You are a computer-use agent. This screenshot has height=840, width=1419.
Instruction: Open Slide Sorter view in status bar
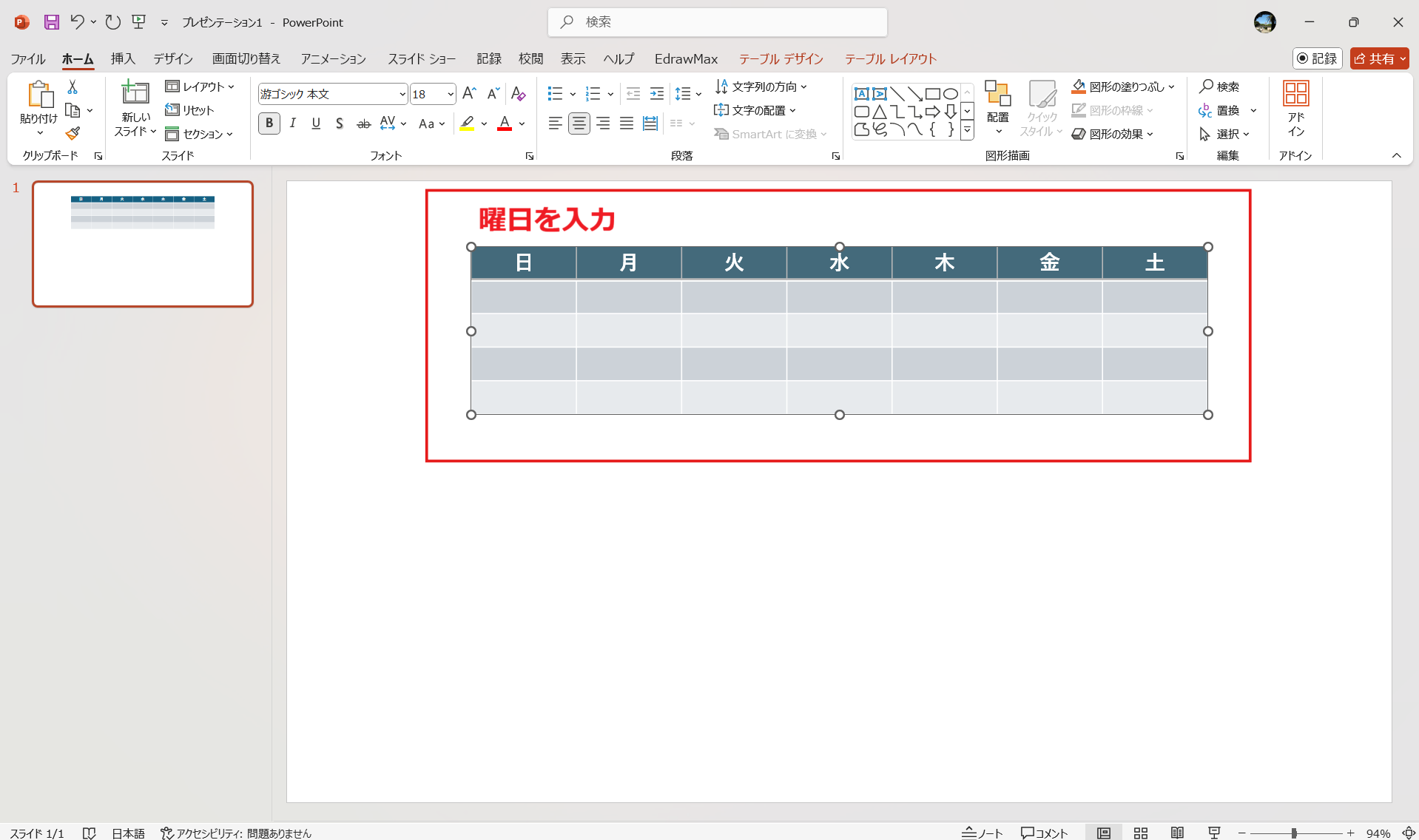(x=1140, y=833)
